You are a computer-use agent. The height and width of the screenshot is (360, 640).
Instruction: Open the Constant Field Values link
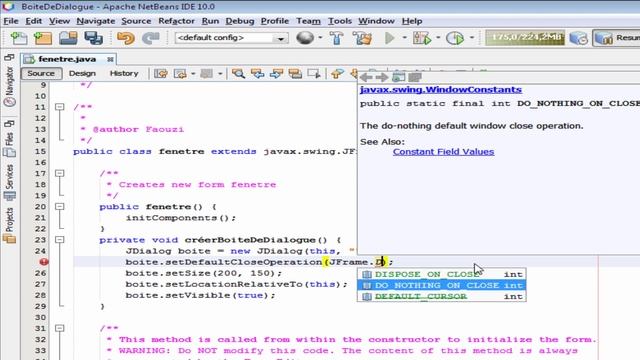[443, 151]
